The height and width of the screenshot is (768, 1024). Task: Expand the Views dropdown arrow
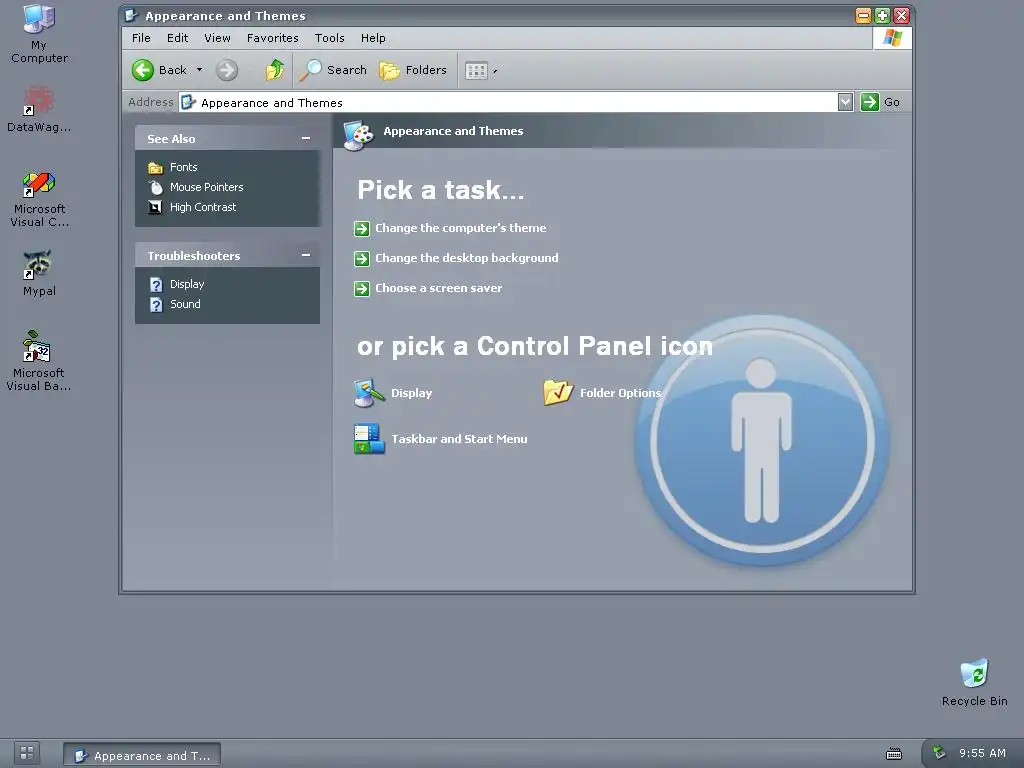pos(495,71)
